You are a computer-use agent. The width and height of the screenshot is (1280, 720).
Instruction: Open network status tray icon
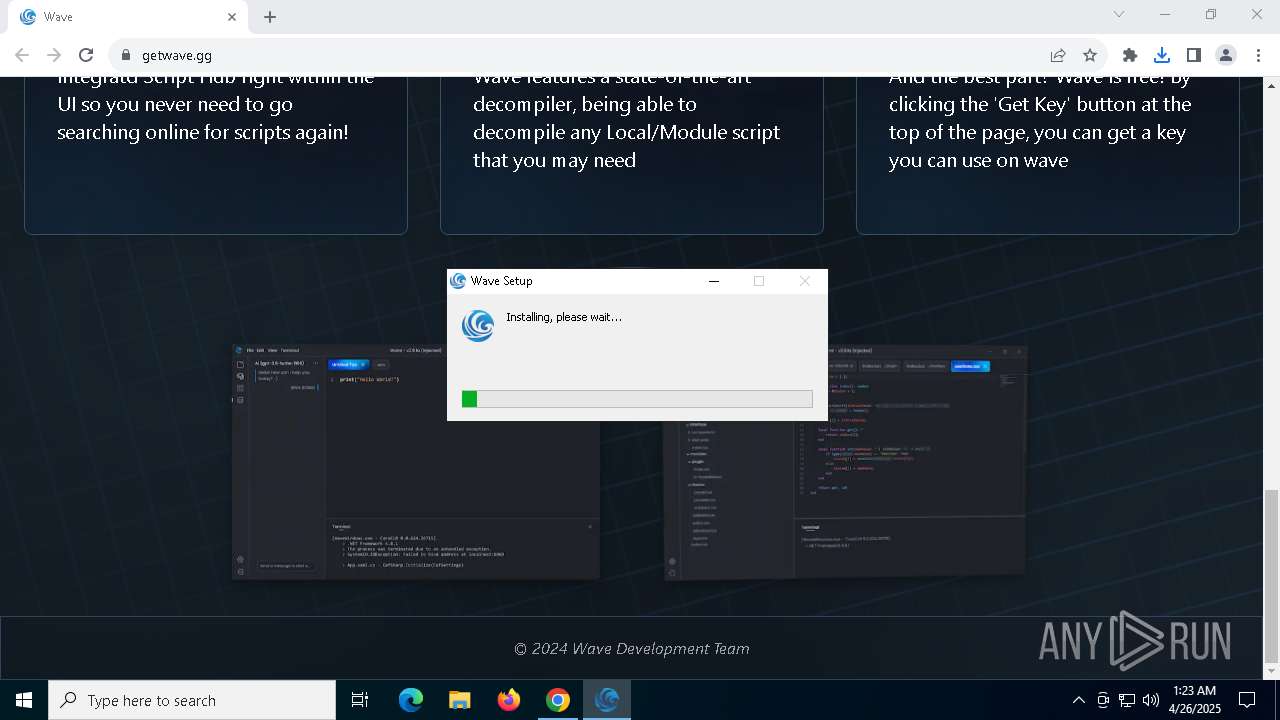coord(1127,700)
